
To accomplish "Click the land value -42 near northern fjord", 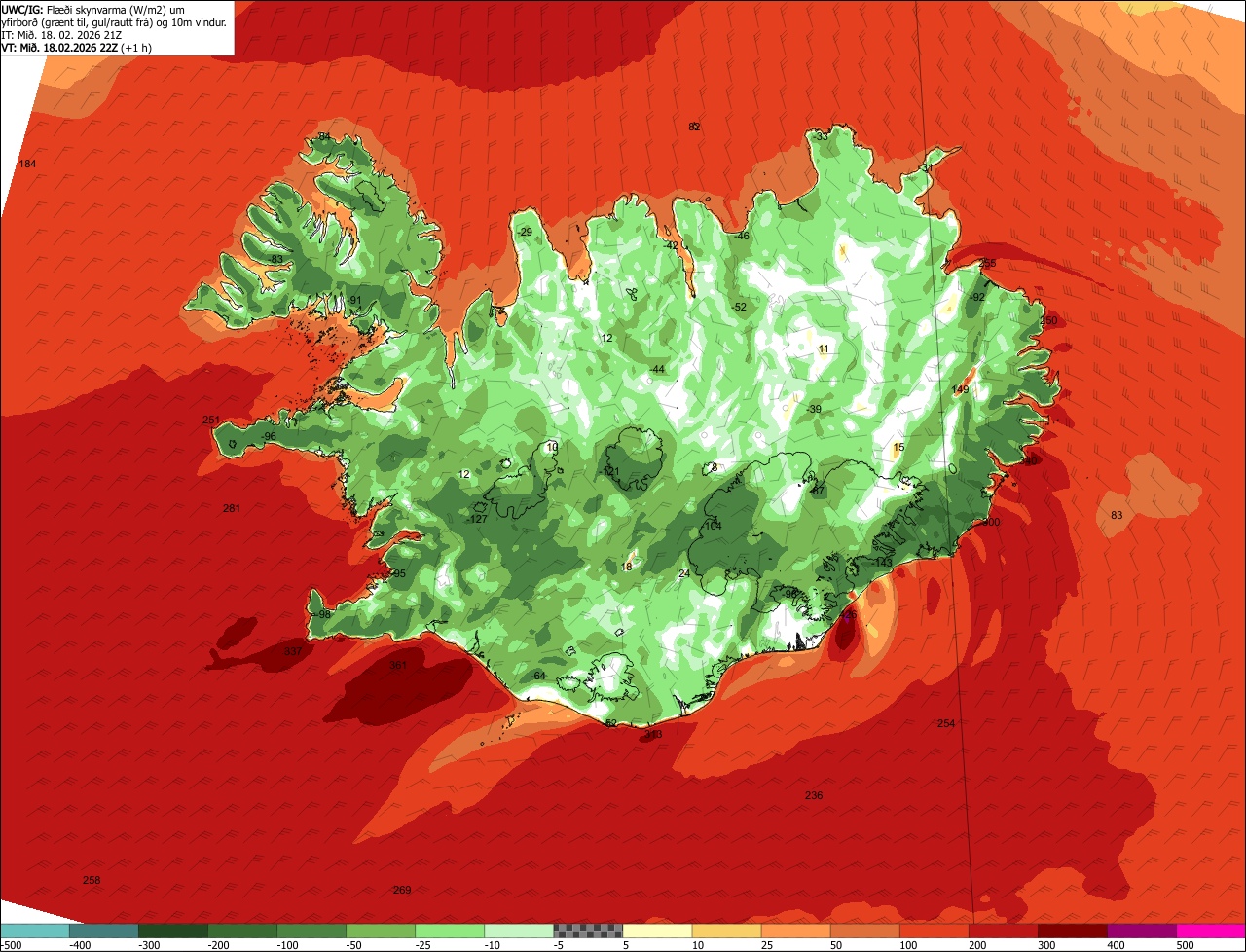I will [x=670, y=245].
